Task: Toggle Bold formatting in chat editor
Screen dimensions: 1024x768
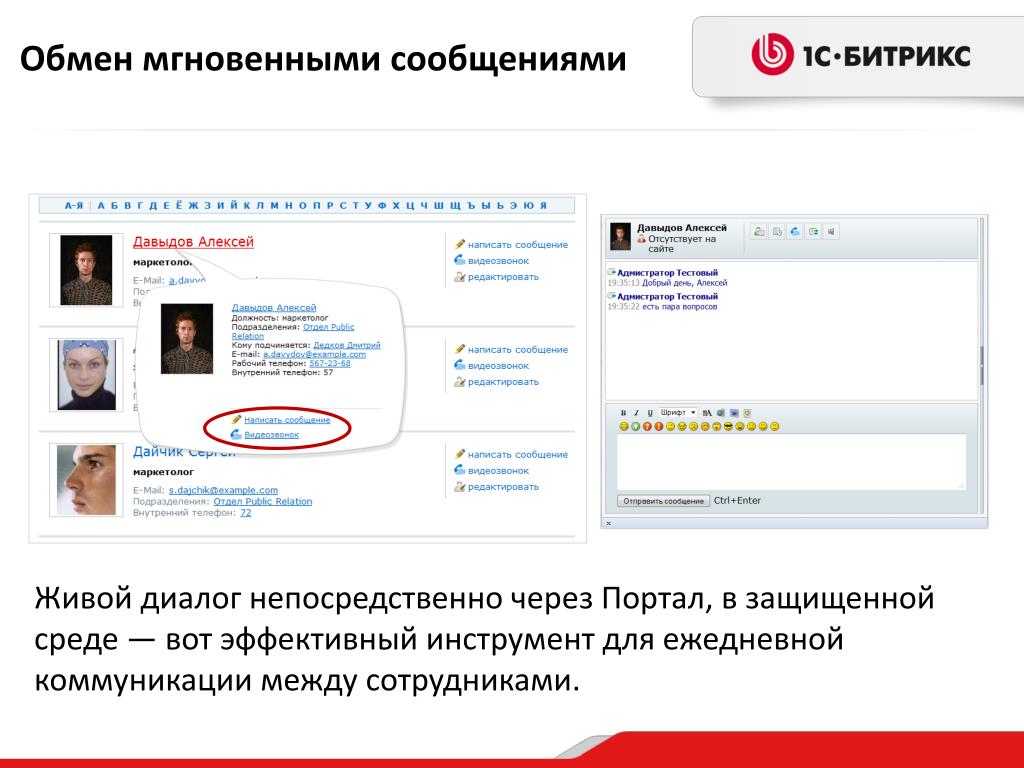Action: point(623,413)
